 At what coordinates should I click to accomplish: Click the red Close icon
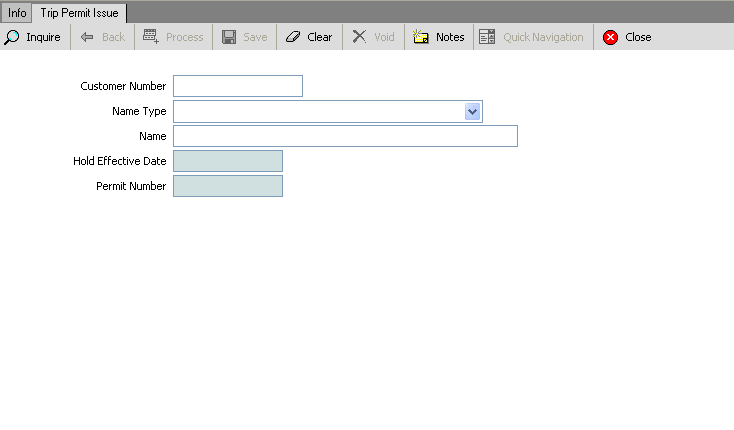[610, 37]
